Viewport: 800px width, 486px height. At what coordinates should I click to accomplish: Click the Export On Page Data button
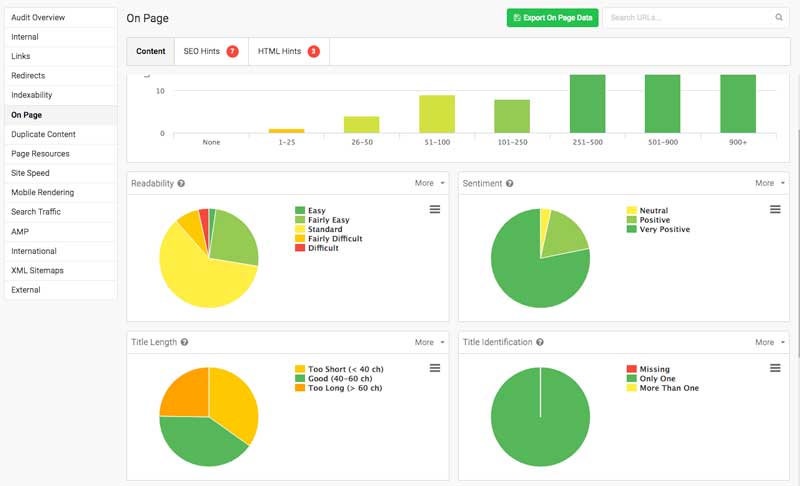tap(552, 18)
